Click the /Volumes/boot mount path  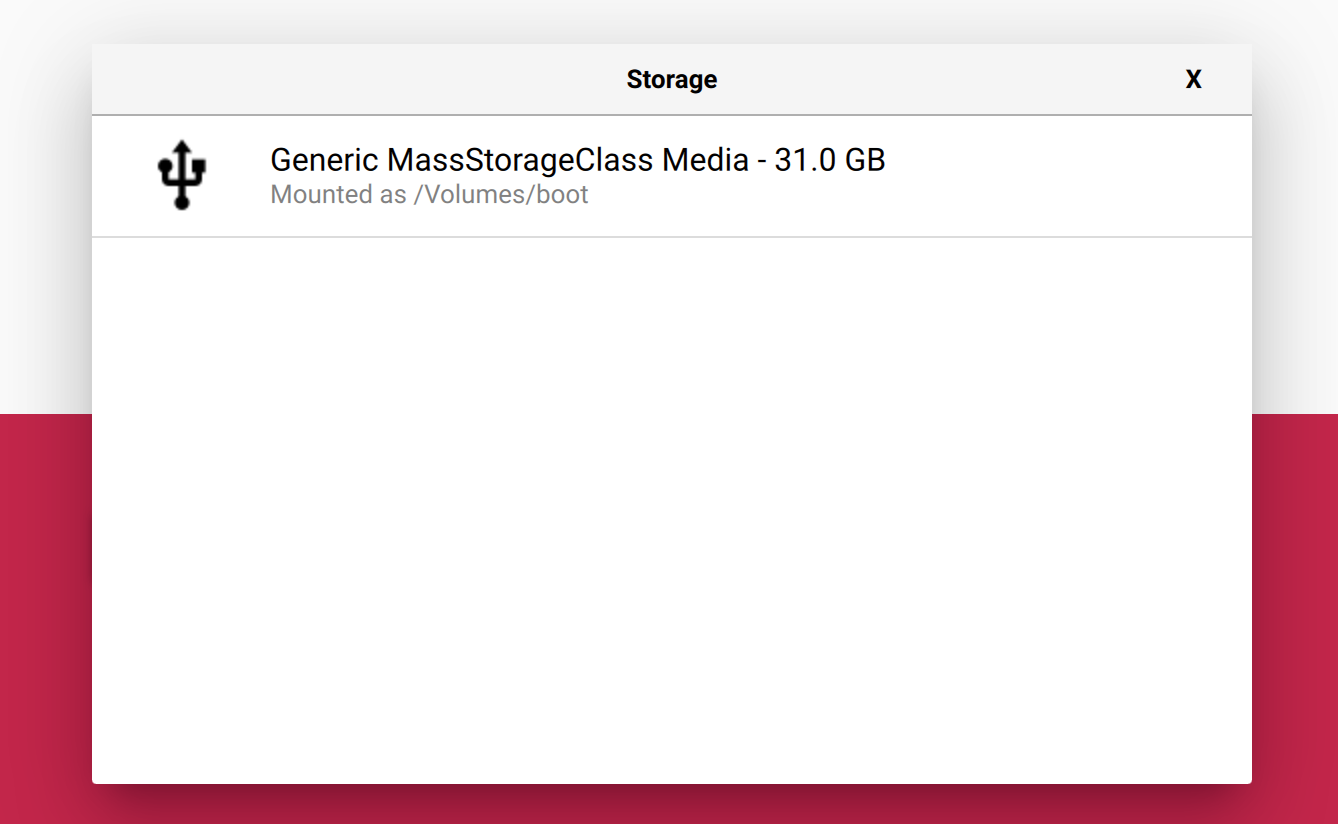click(501, 195)
